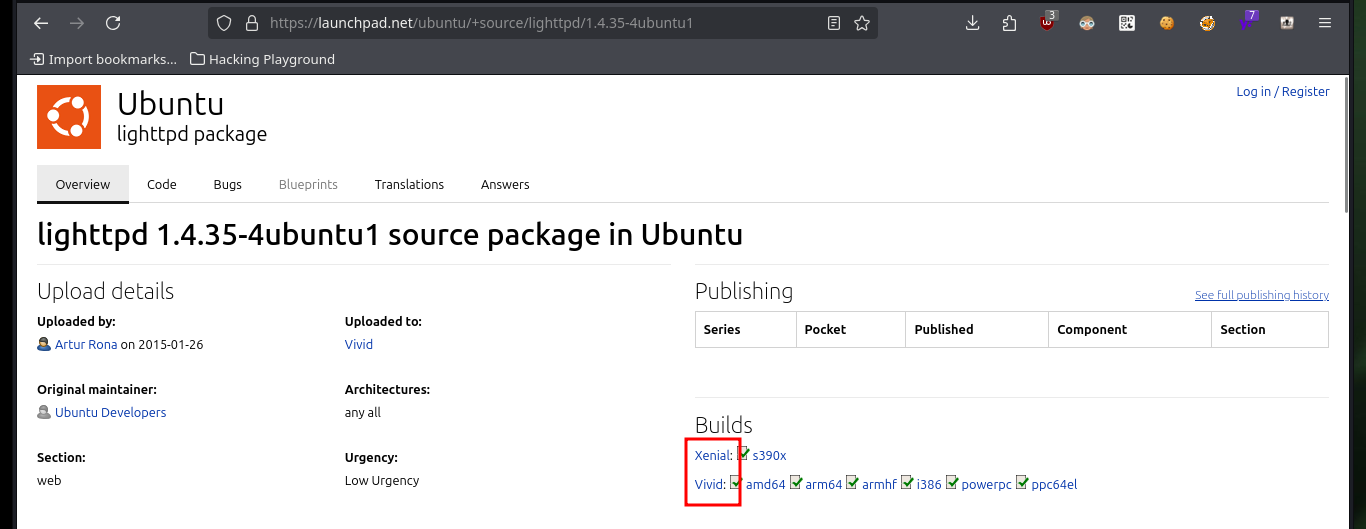Bookmark this page with star icon

862,23
